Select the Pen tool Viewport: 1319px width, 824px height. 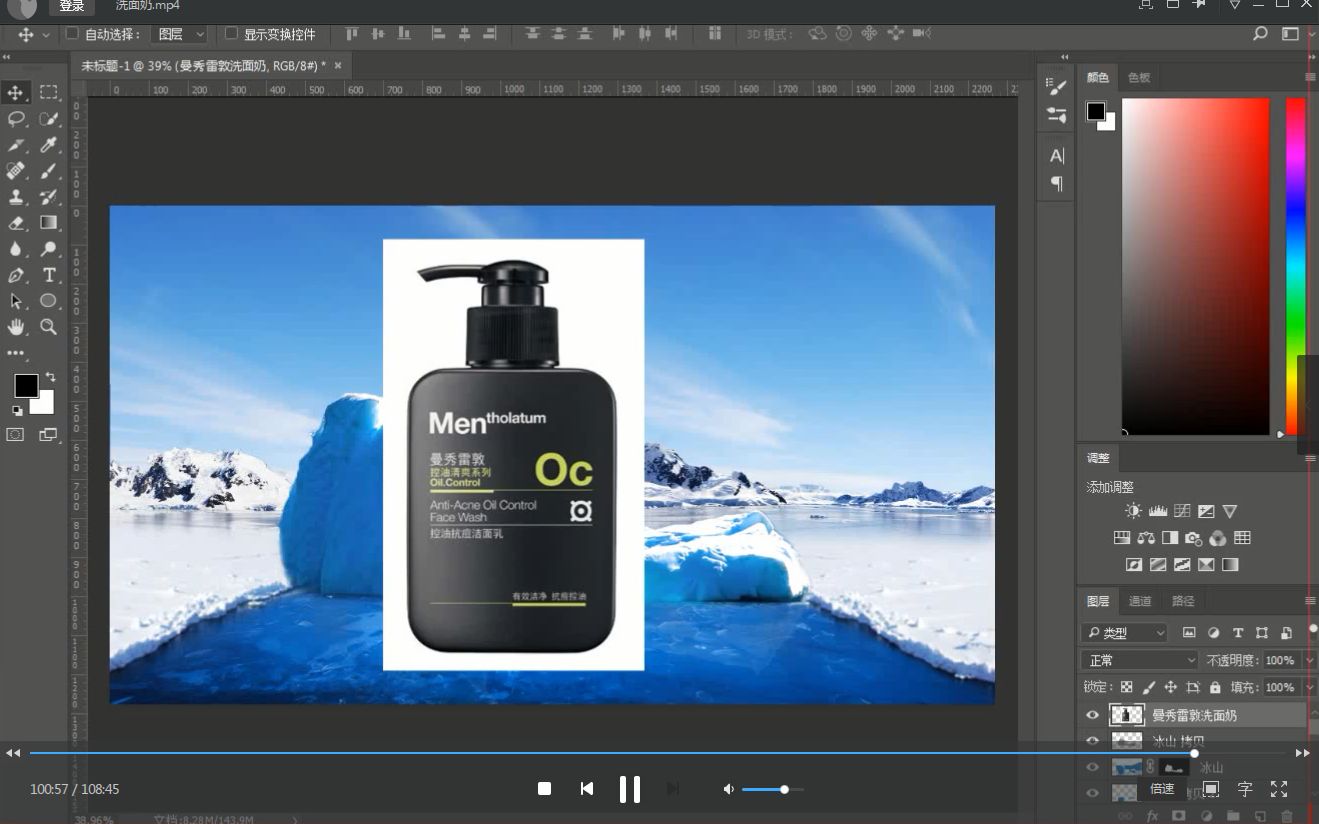(16, 275)
